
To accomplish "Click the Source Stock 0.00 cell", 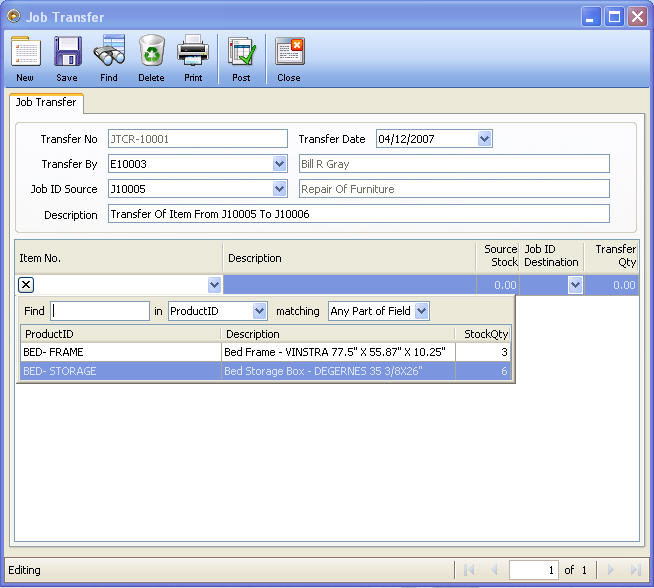I will click(497, 285).
